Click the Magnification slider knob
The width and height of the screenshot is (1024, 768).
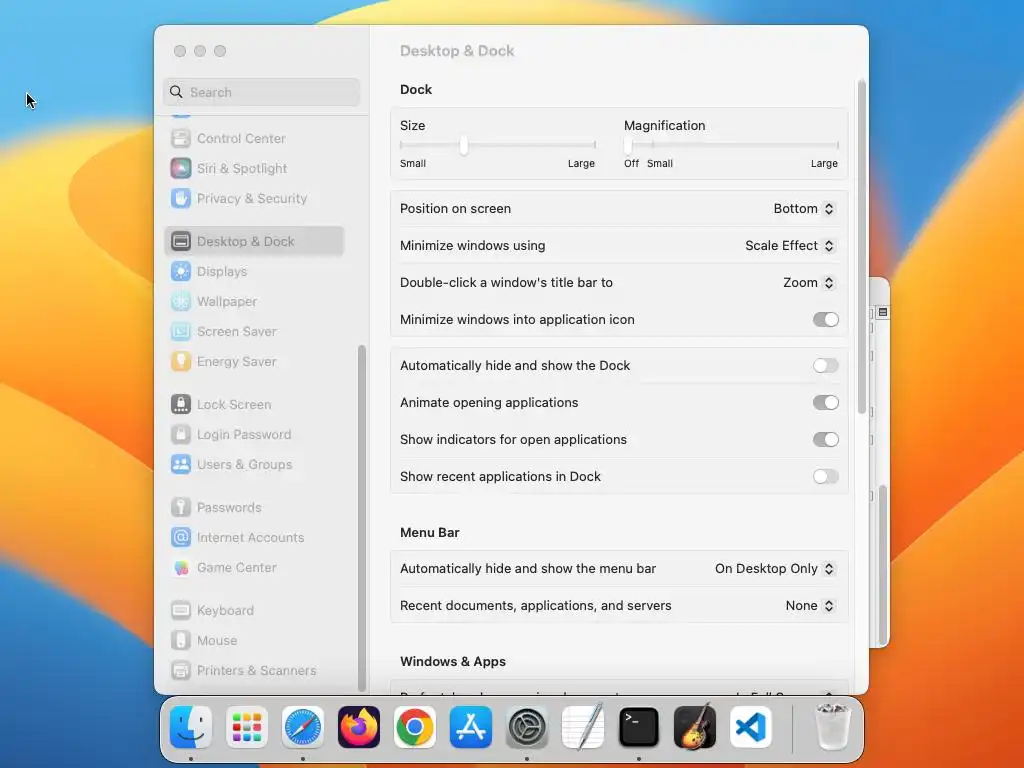pos(628,145)
